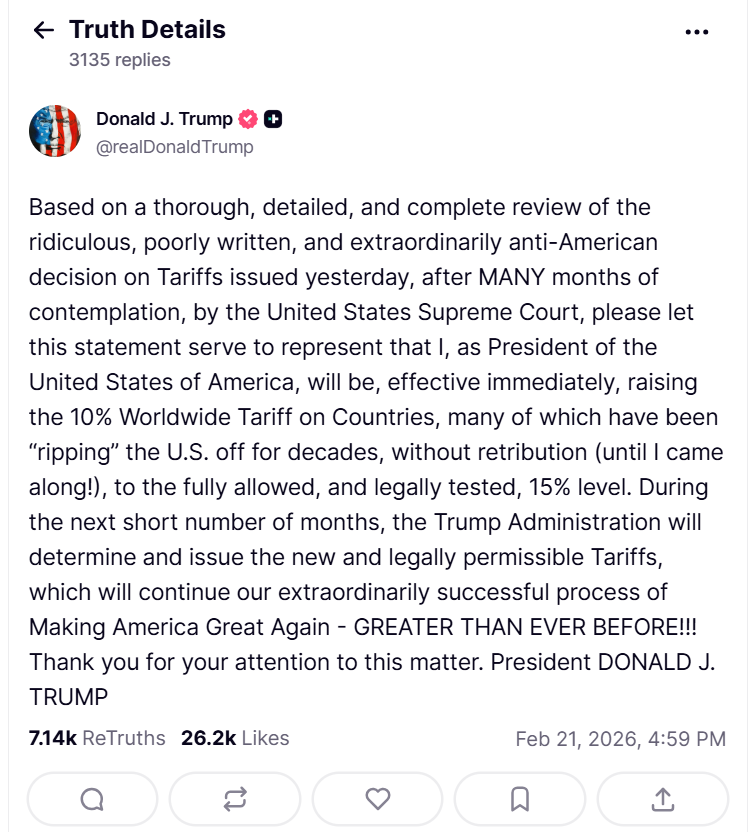Click the closing signature word "TRUMP"
752x832 pixels.
[68, 695]
